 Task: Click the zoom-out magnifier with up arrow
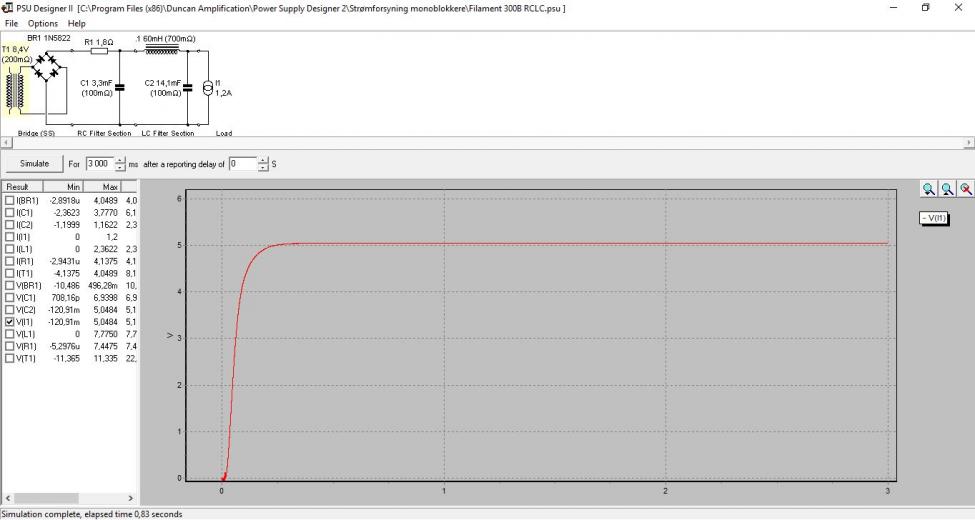947,189
